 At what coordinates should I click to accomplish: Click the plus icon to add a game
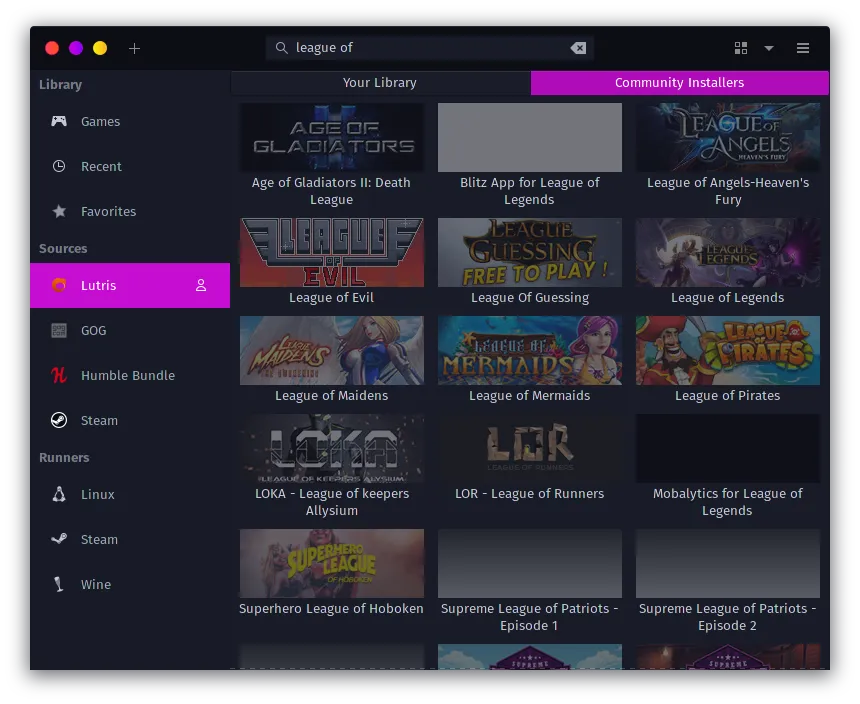(134, 48)
